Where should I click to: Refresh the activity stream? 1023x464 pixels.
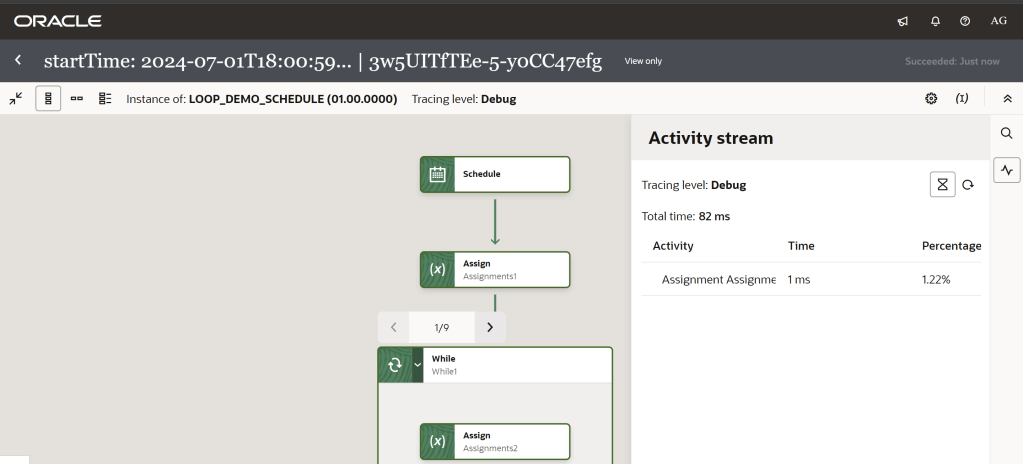coord(967,185)
